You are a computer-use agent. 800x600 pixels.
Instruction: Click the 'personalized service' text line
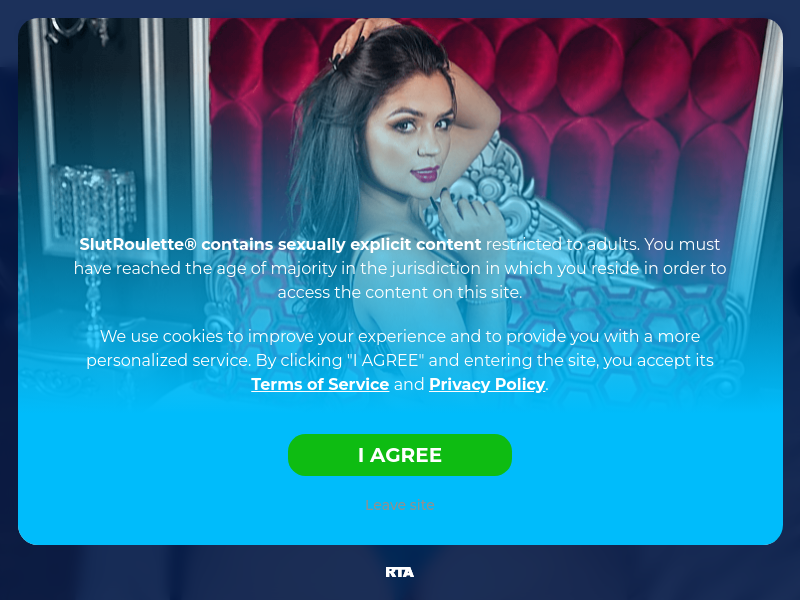[x=399, y=361]
